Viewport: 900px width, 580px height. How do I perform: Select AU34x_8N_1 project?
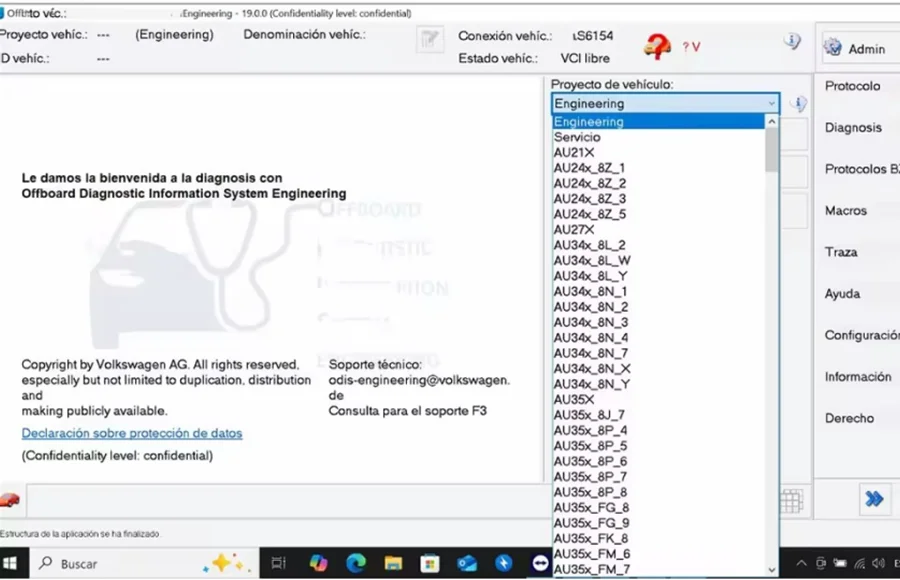658,292
